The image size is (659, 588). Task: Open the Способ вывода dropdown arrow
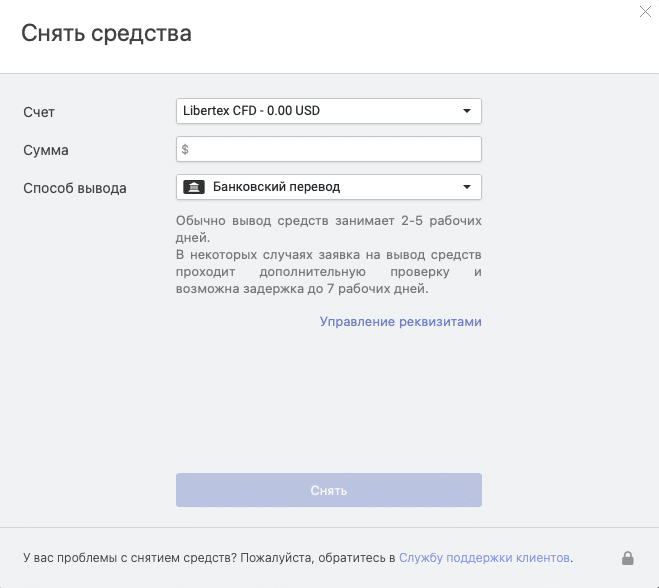[467, 187]
